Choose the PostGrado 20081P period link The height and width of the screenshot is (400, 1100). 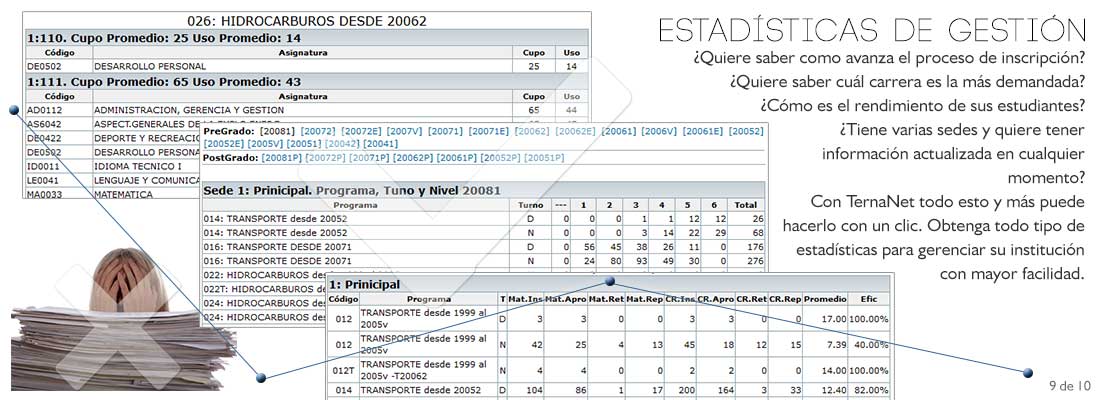[281, 158]
